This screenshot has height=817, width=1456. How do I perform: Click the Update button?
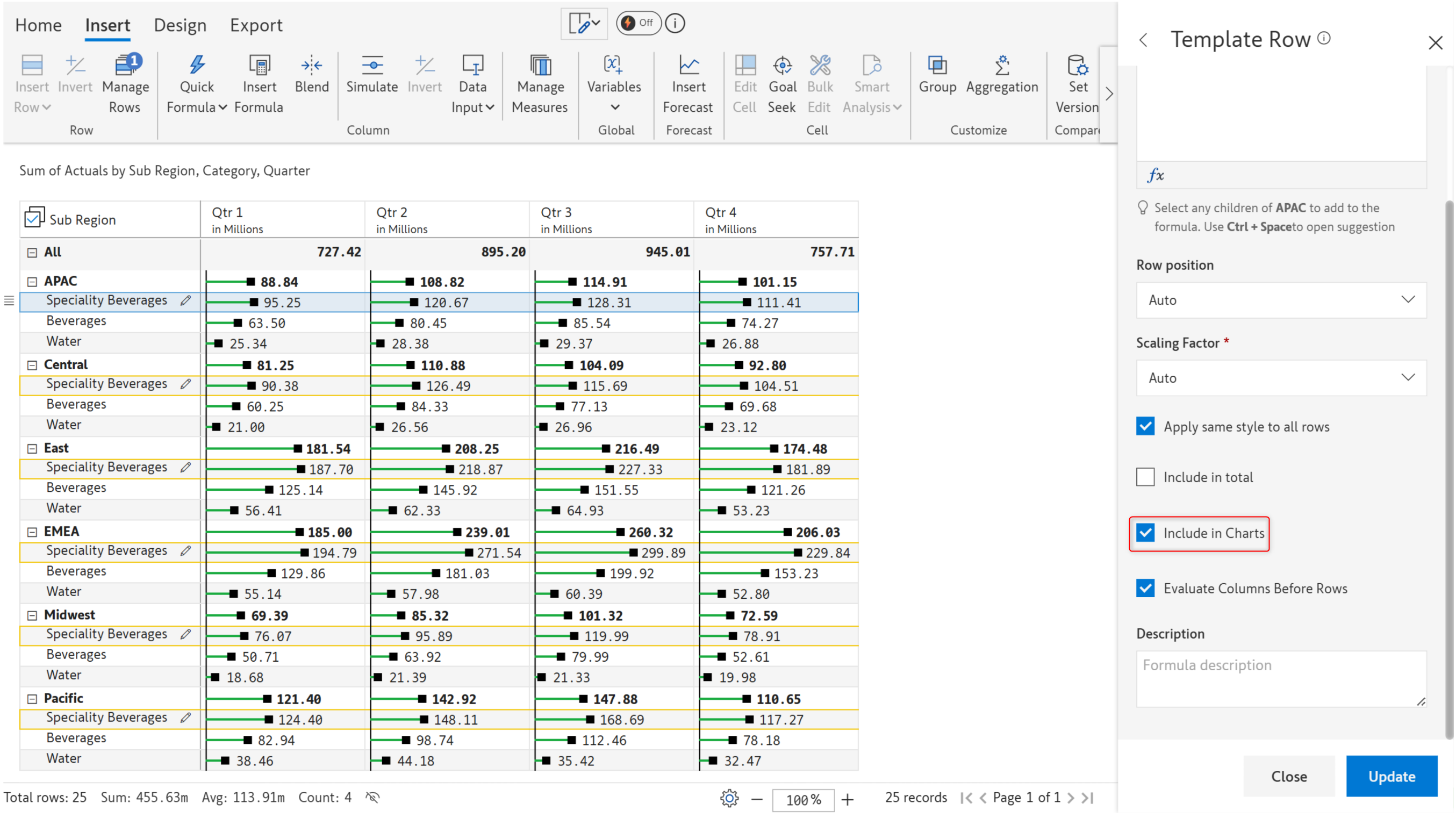[1391, 776]
